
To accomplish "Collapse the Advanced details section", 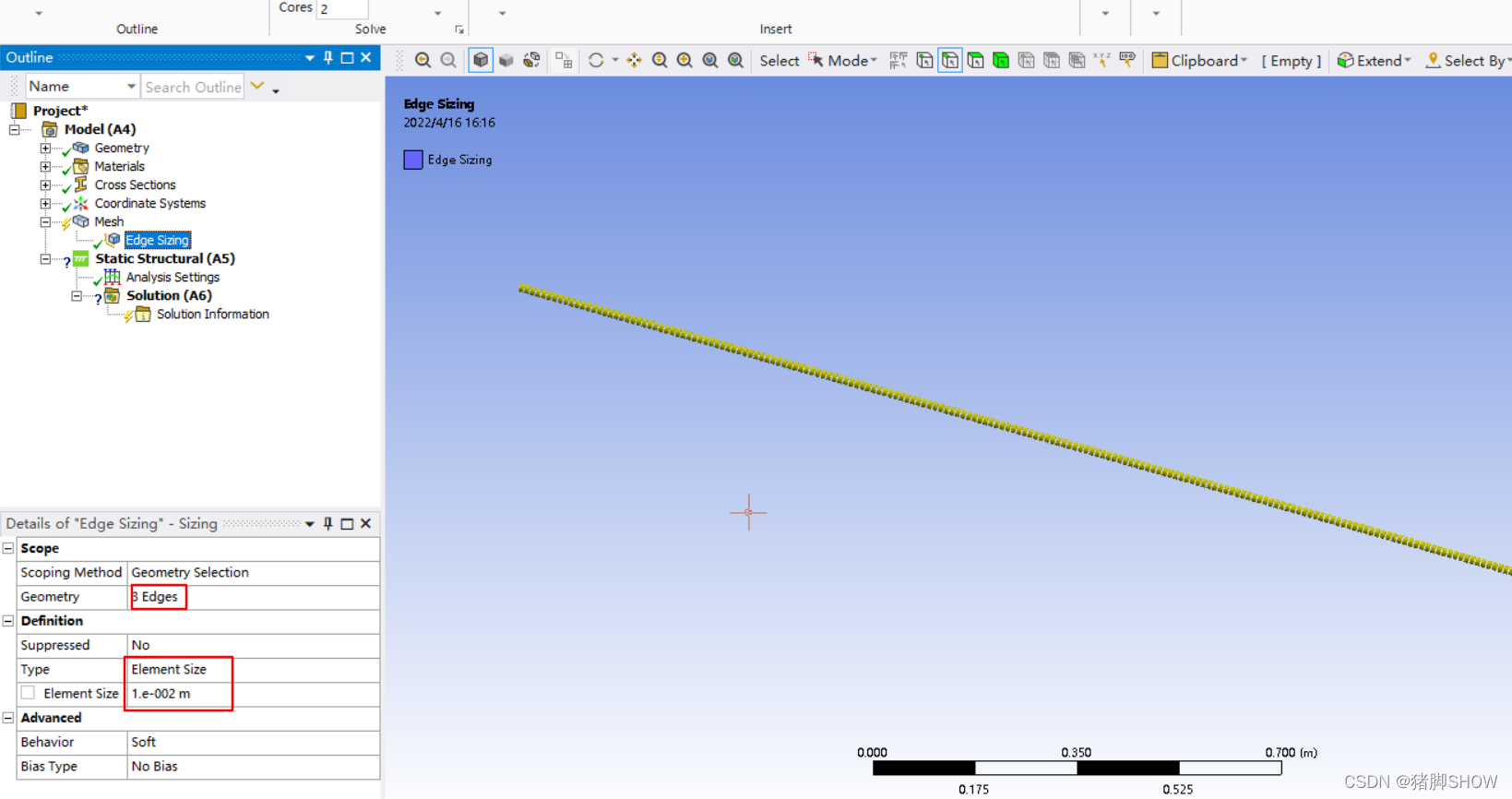I will click(8, 718).
